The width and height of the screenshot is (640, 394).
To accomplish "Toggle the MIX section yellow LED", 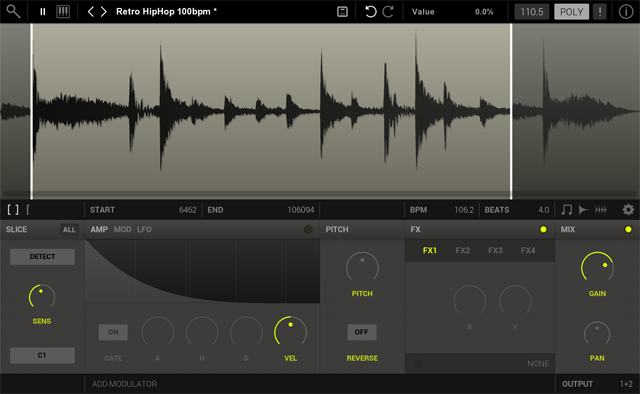I will coord(628,229).
